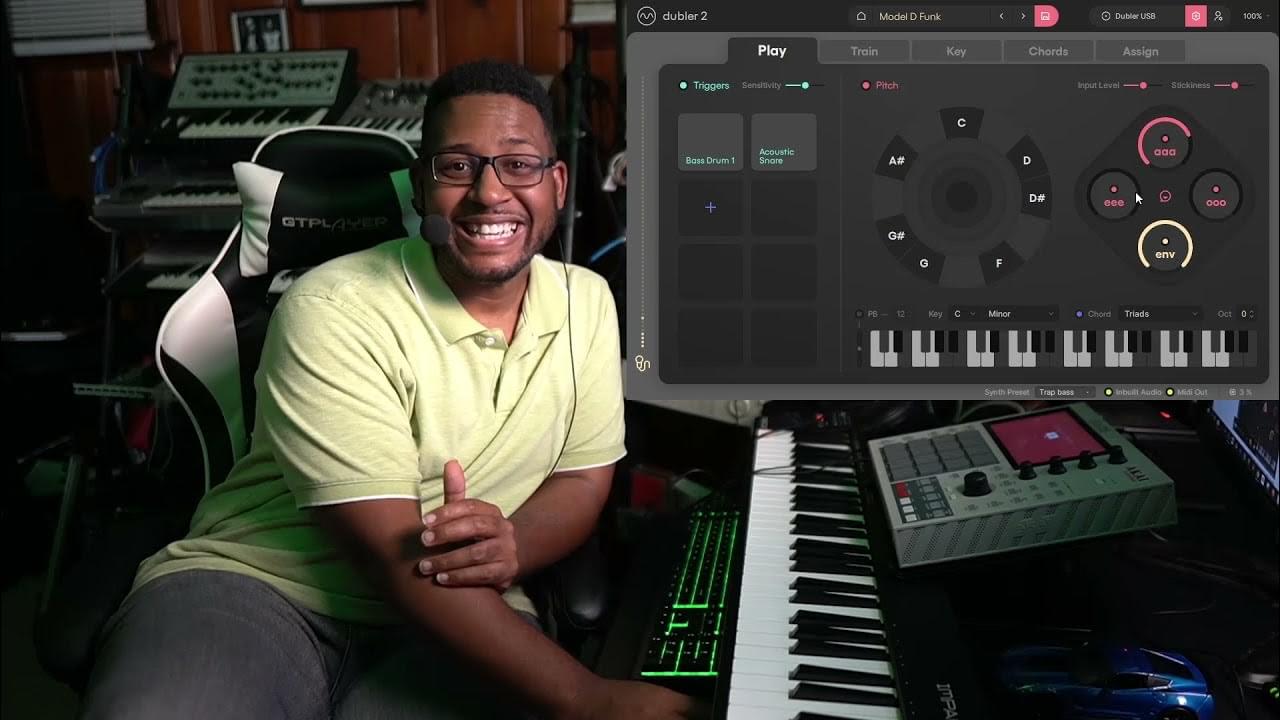
Task: Open the user profile icon
Action: [x=1218, y=16]
